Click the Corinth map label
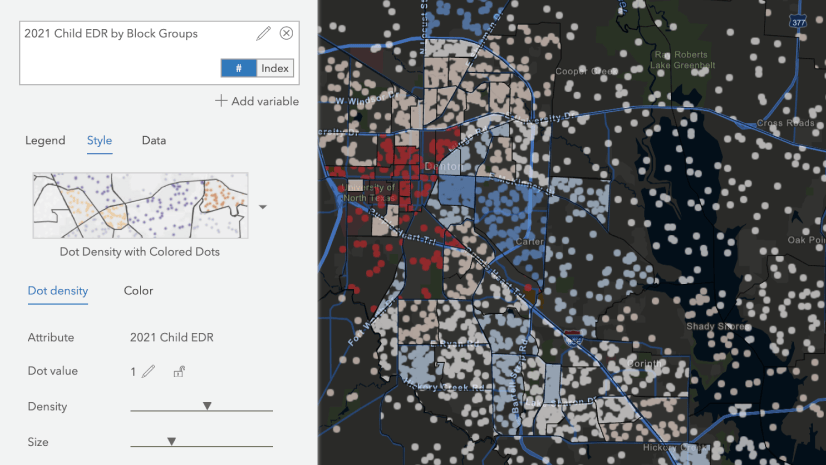The width and height of the screenshot is (826, 465). click(x=644, y=364)
